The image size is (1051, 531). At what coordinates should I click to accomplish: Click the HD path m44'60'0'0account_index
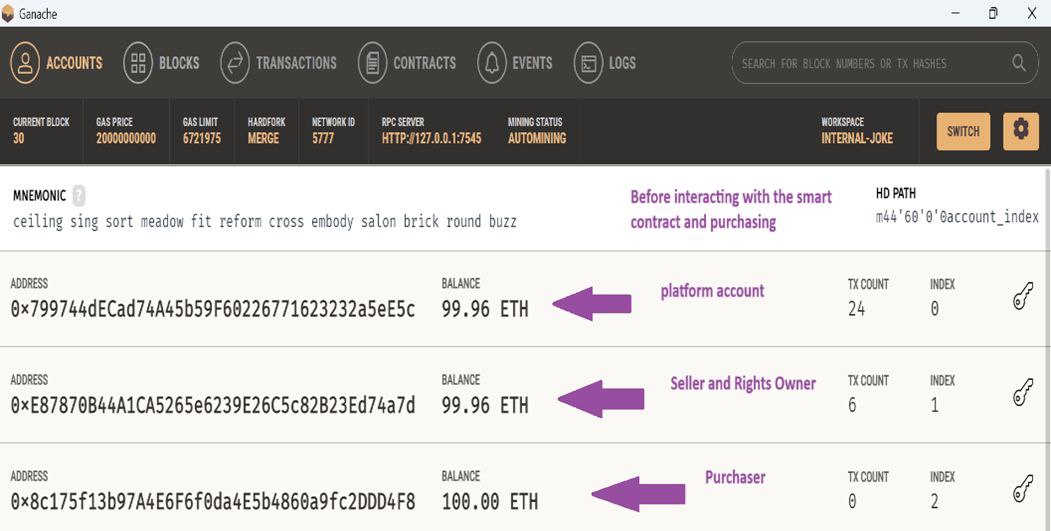[957, 217]
